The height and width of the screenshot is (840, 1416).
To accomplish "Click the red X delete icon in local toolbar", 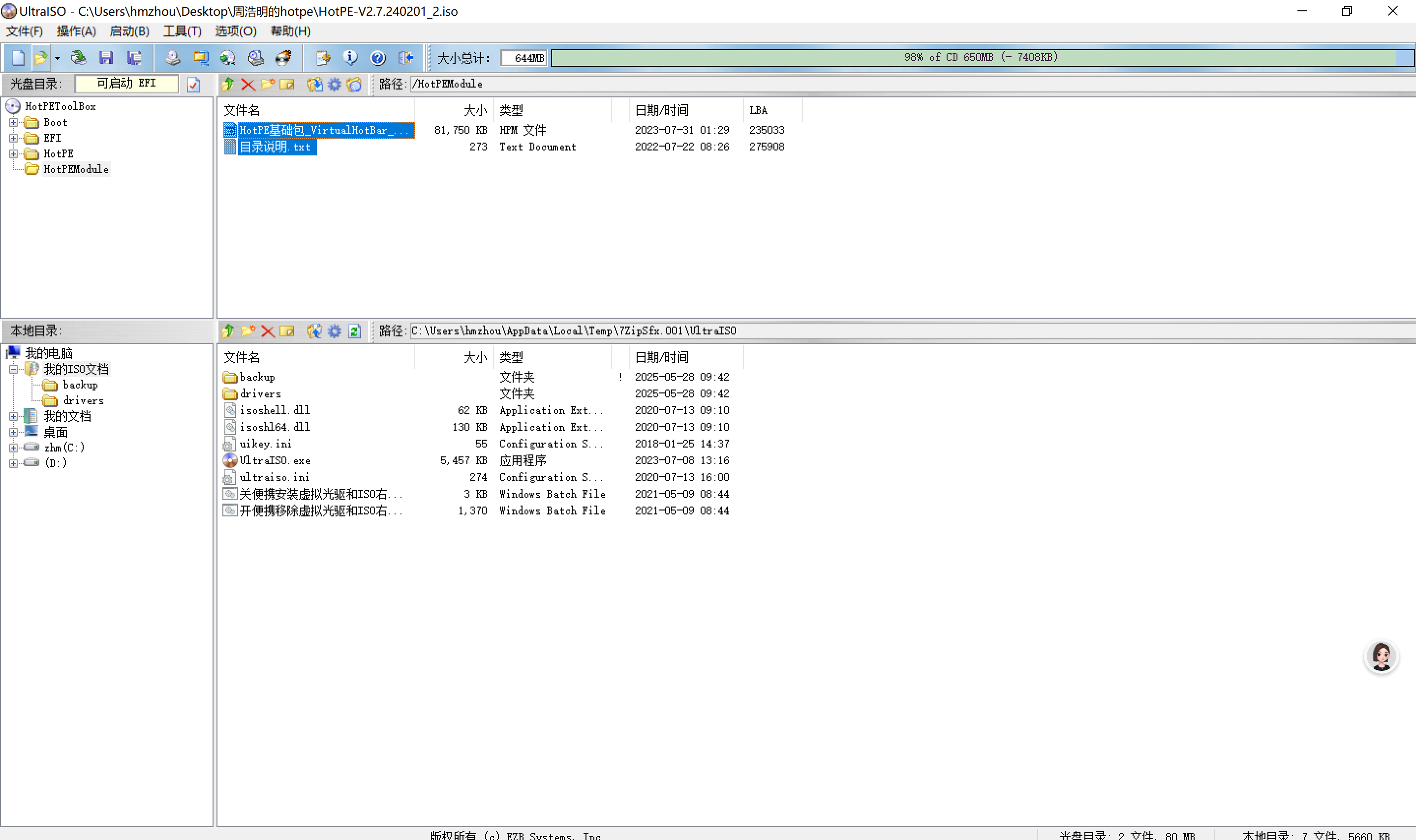I will click(x=268, y=331).
